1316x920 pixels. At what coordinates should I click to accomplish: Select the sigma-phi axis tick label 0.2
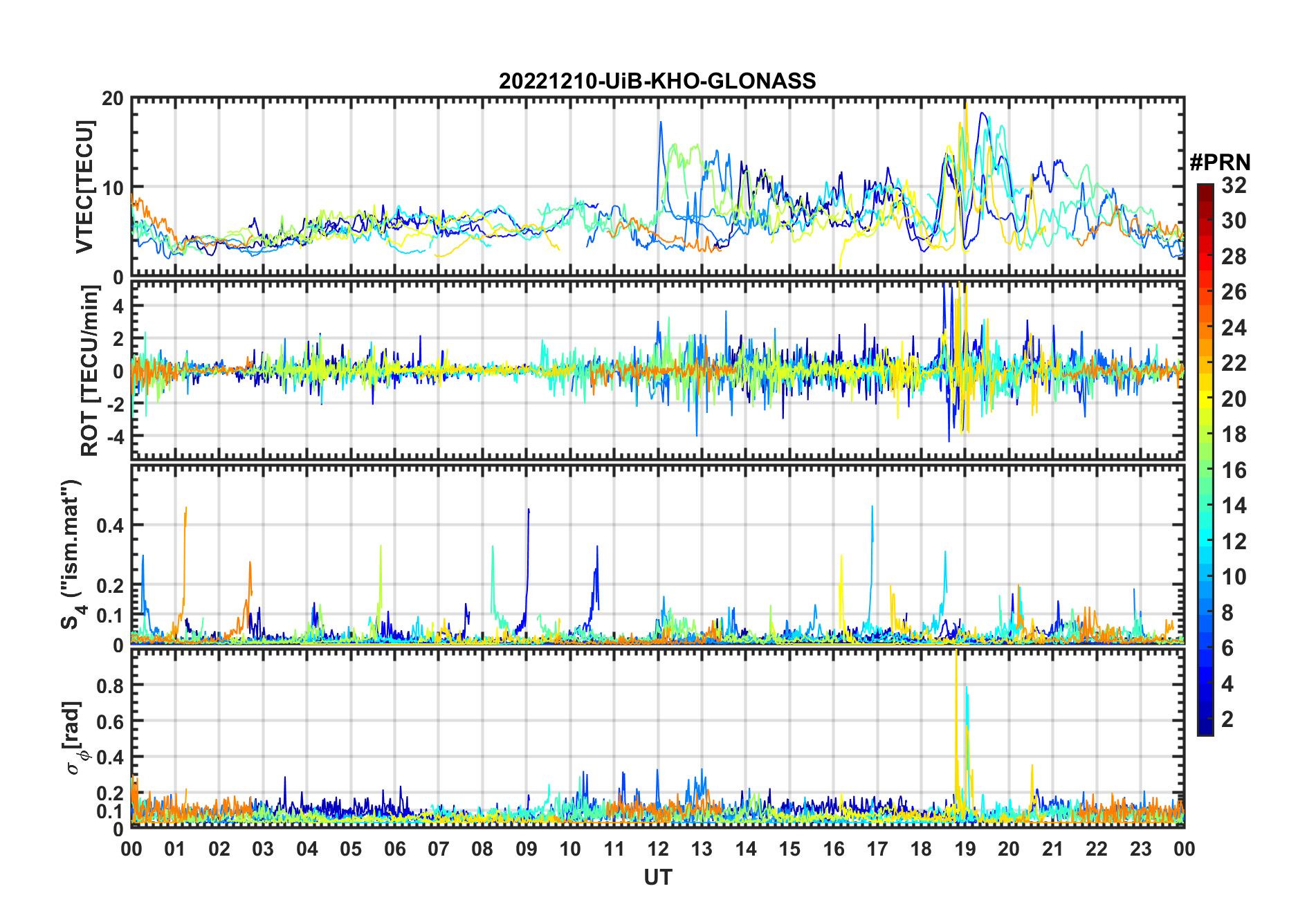(110, 793)
